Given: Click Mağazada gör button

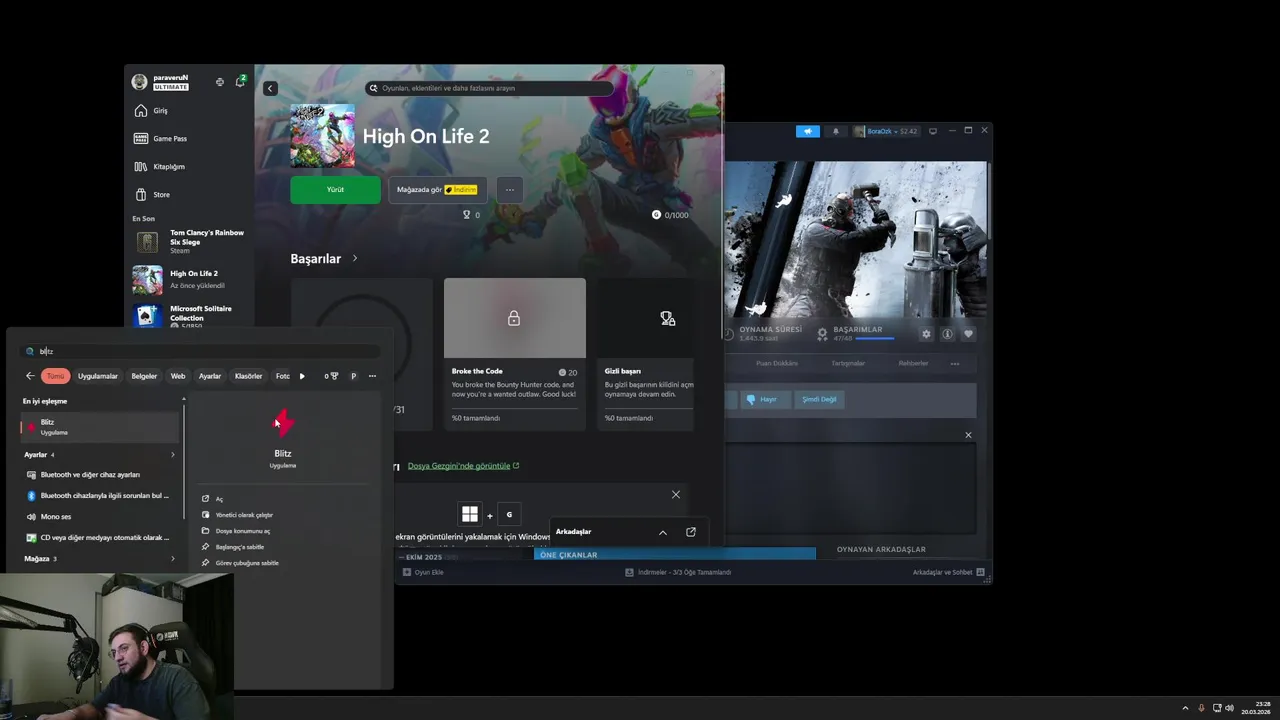Looking at the screenshot, I should pyautogui.click(x=437, y=190).
